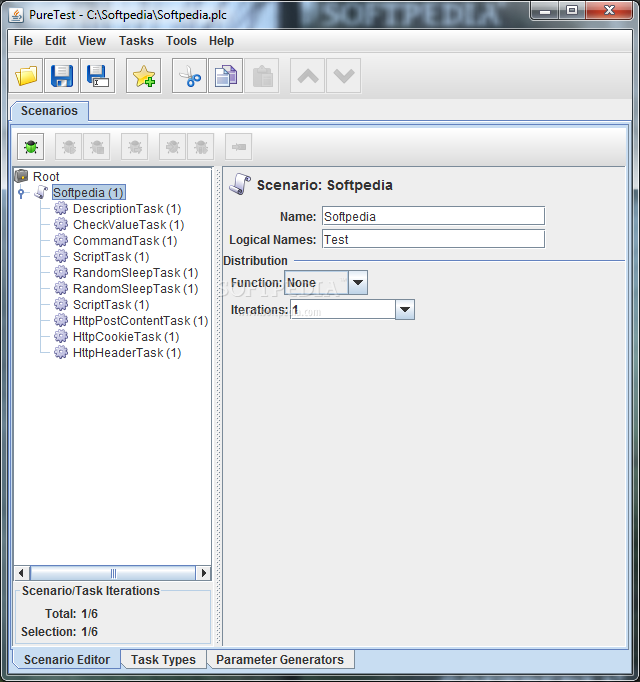Select Softpedia (1) scenario in tree
The image size is (640, 682).
tap(88, 192)
